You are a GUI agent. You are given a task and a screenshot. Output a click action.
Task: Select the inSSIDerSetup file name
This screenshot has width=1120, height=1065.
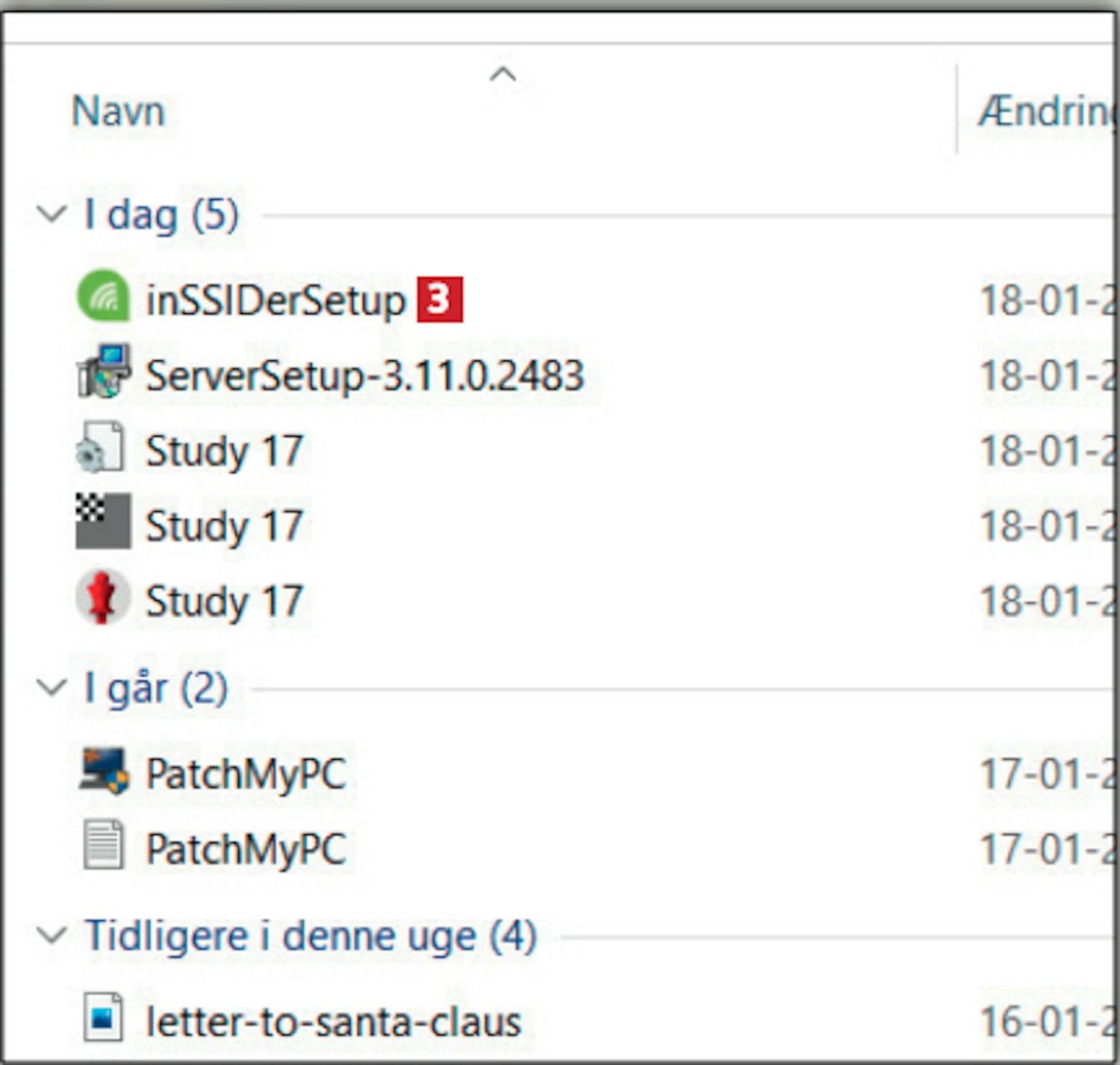(x=275, y=300)
